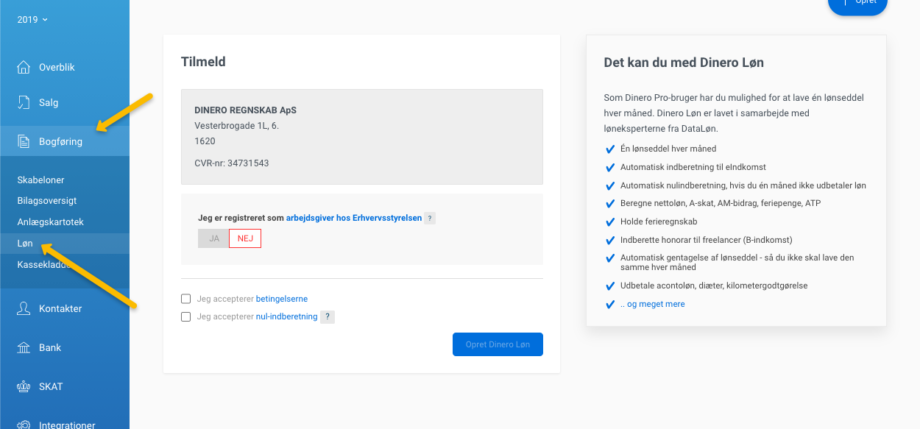Click help icon next to nul-indberetning
Screen dimensions: 920x429
(327, 317)
